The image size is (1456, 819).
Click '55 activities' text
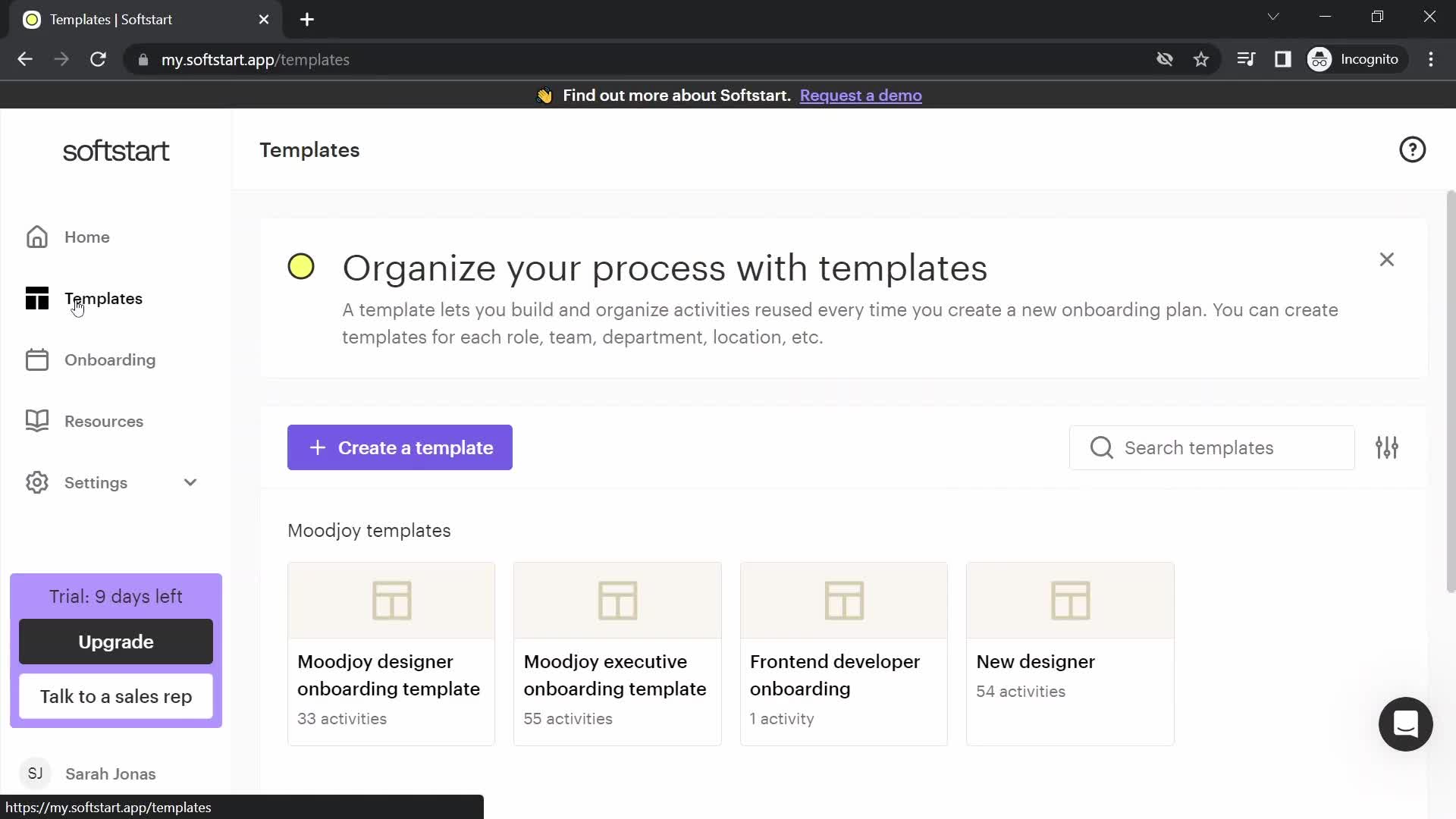pos(568,719)
